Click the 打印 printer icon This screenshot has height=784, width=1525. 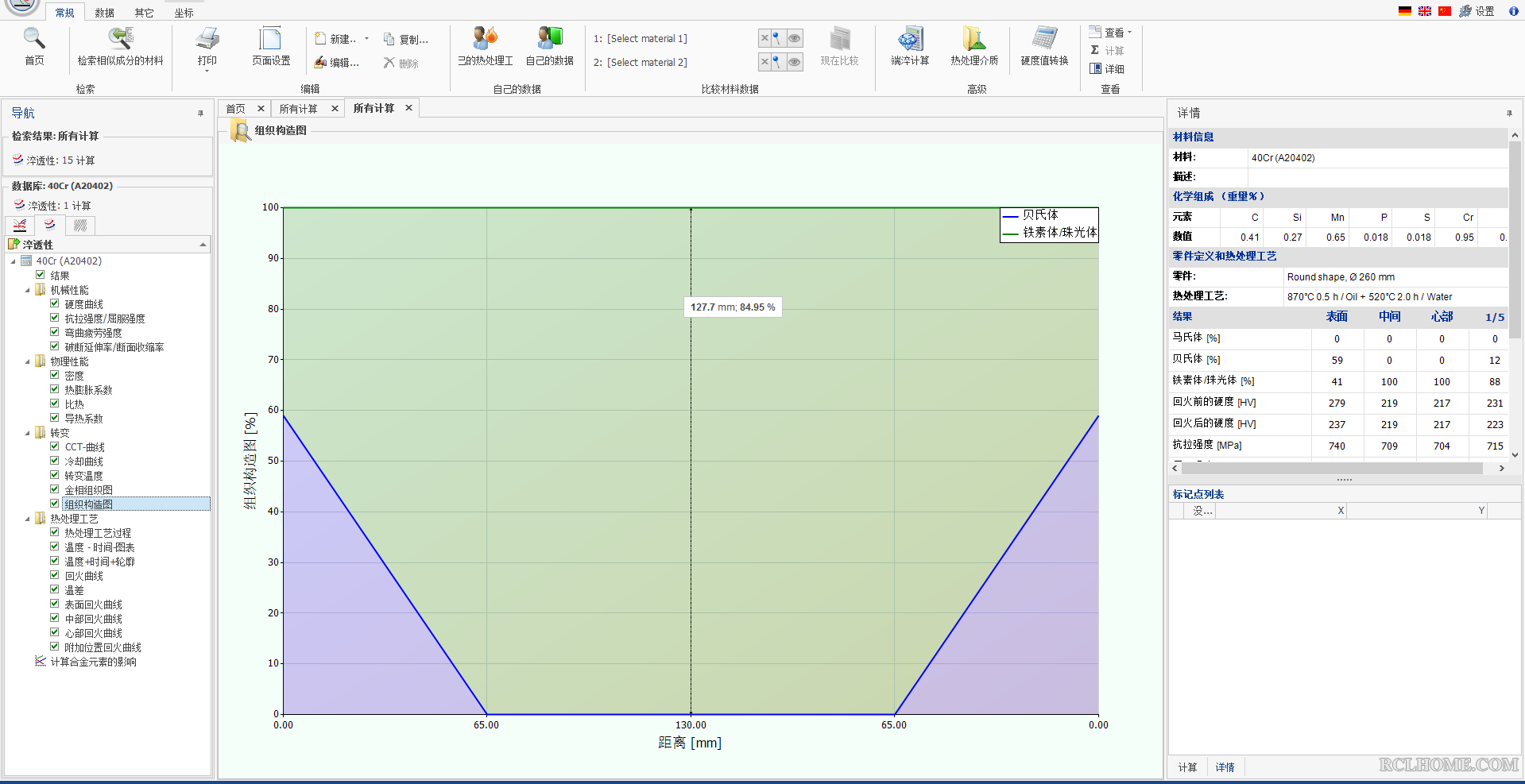point(207,39)
